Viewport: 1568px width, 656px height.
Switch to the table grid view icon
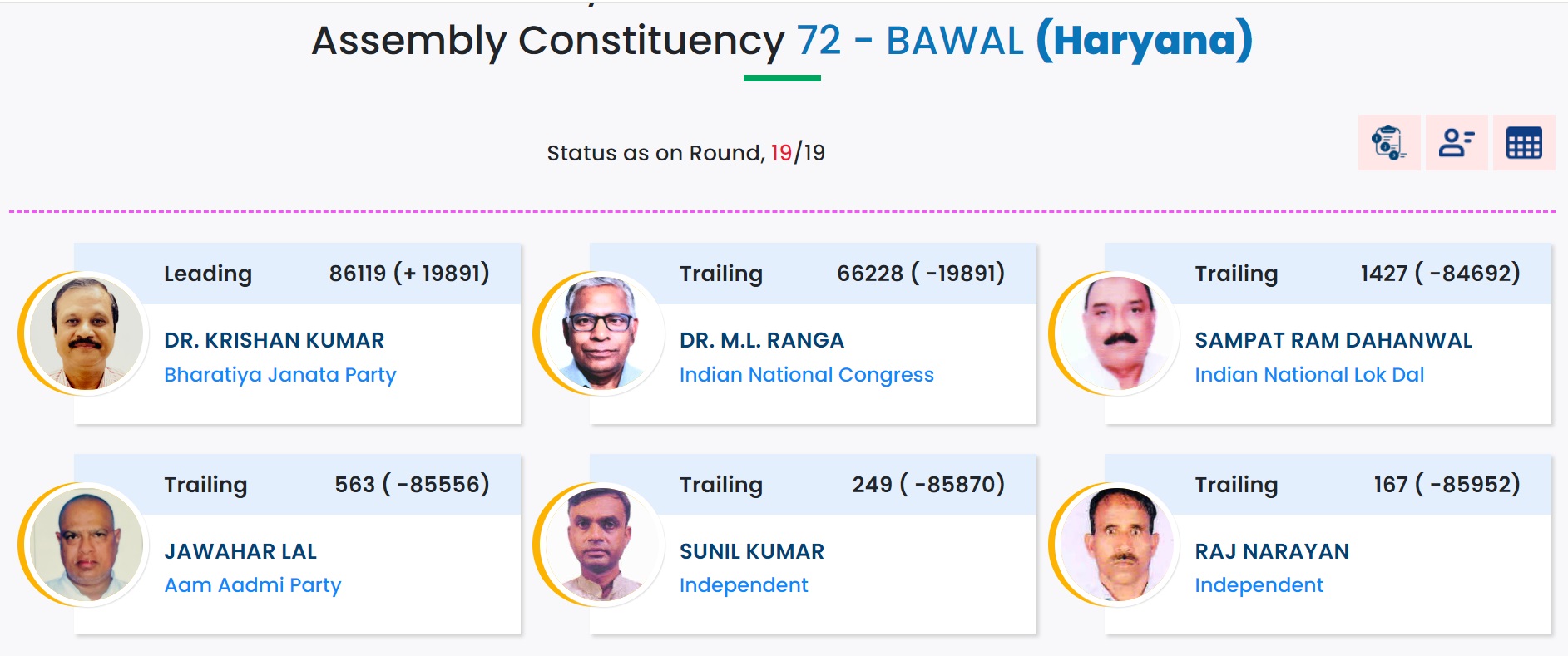[x=1523, y=143]
